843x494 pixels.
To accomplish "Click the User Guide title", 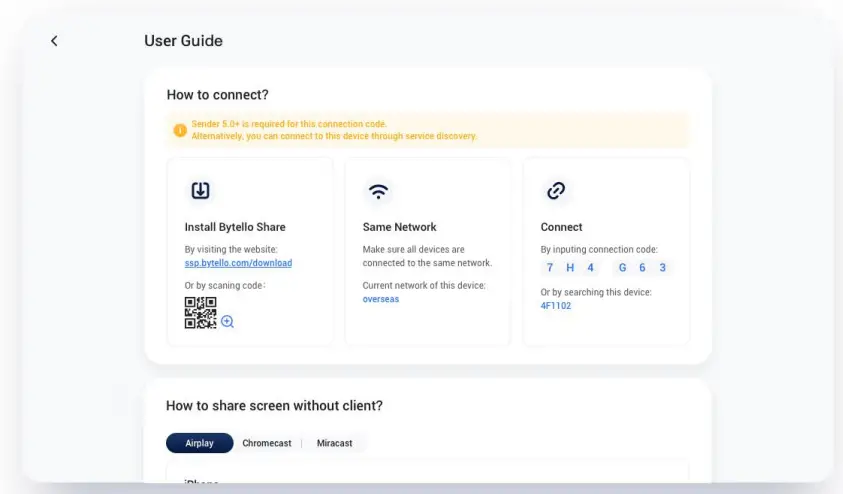I will click(x=183, y=41).
